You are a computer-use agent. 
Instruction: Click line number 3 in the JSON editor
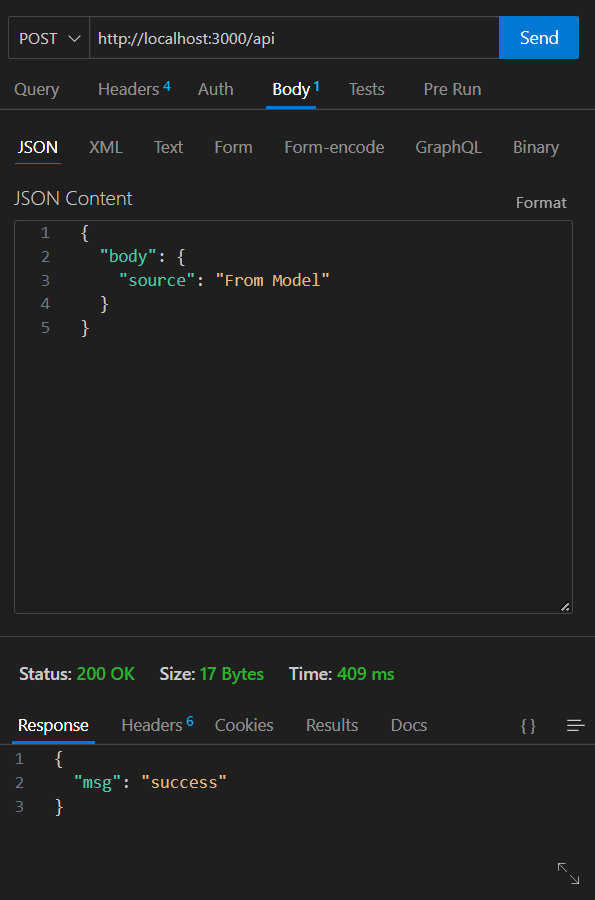coord(45,280)
